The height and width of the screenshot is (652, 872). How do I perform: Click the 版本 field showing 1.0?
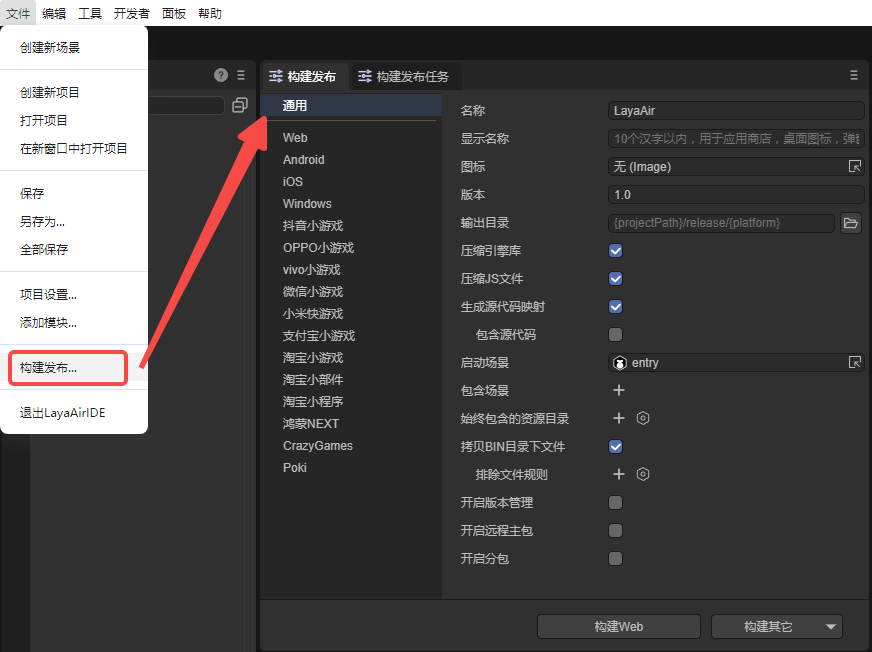pyautogui.click(x=736, y=195)
